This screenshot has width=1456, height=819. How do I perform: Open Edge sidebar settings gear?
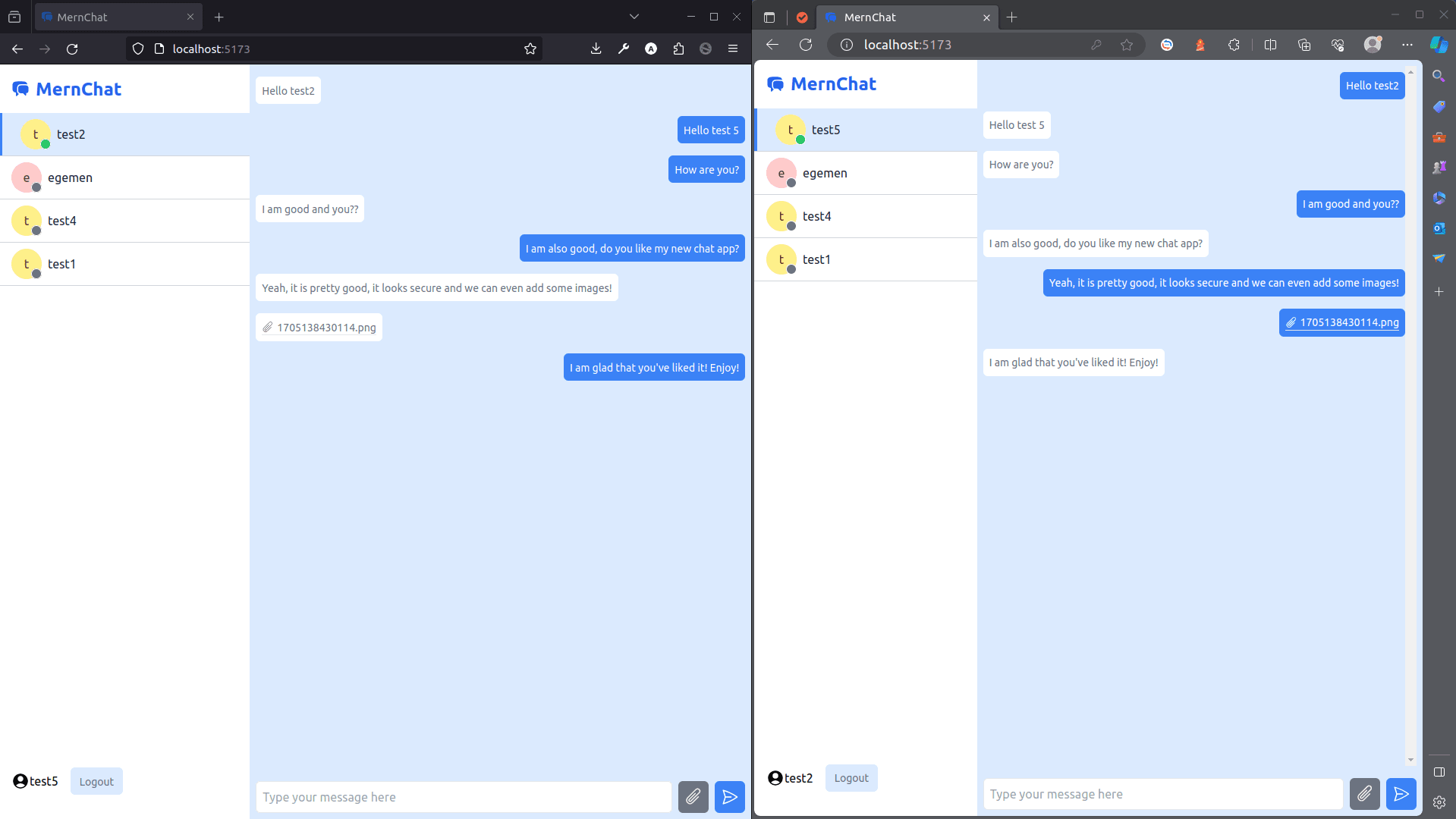click(1439, 802)
